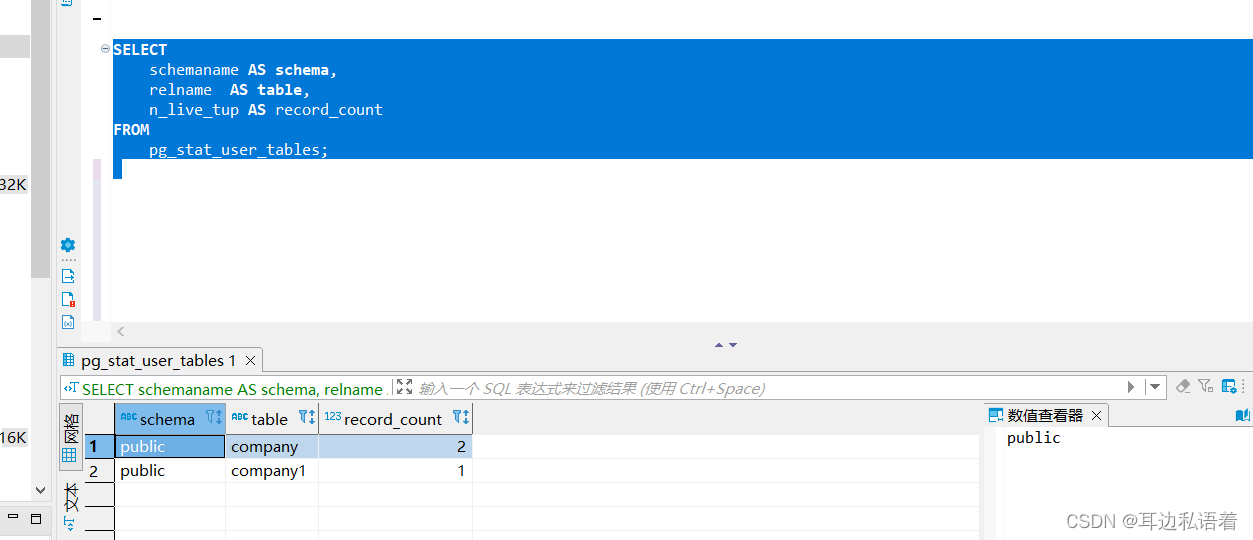Click the editor horizontal scroll left arrow
The width and height of the screenshot is (1253, 540).
[120, 331]
